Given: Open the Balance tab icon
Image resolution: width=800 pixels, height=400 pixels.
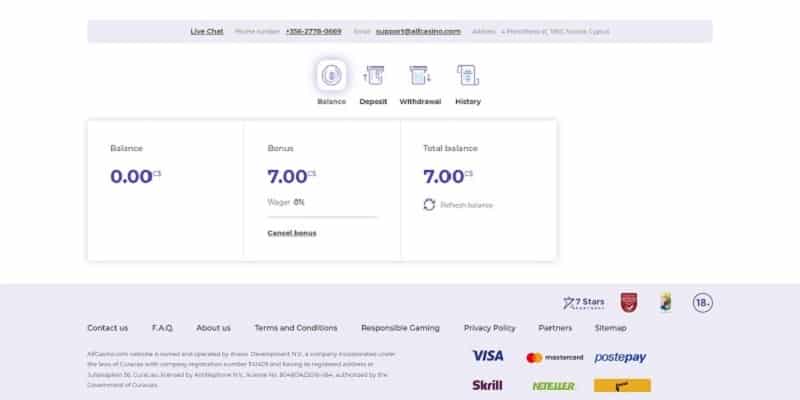Looking at the screenshot, I should [331, 75].
